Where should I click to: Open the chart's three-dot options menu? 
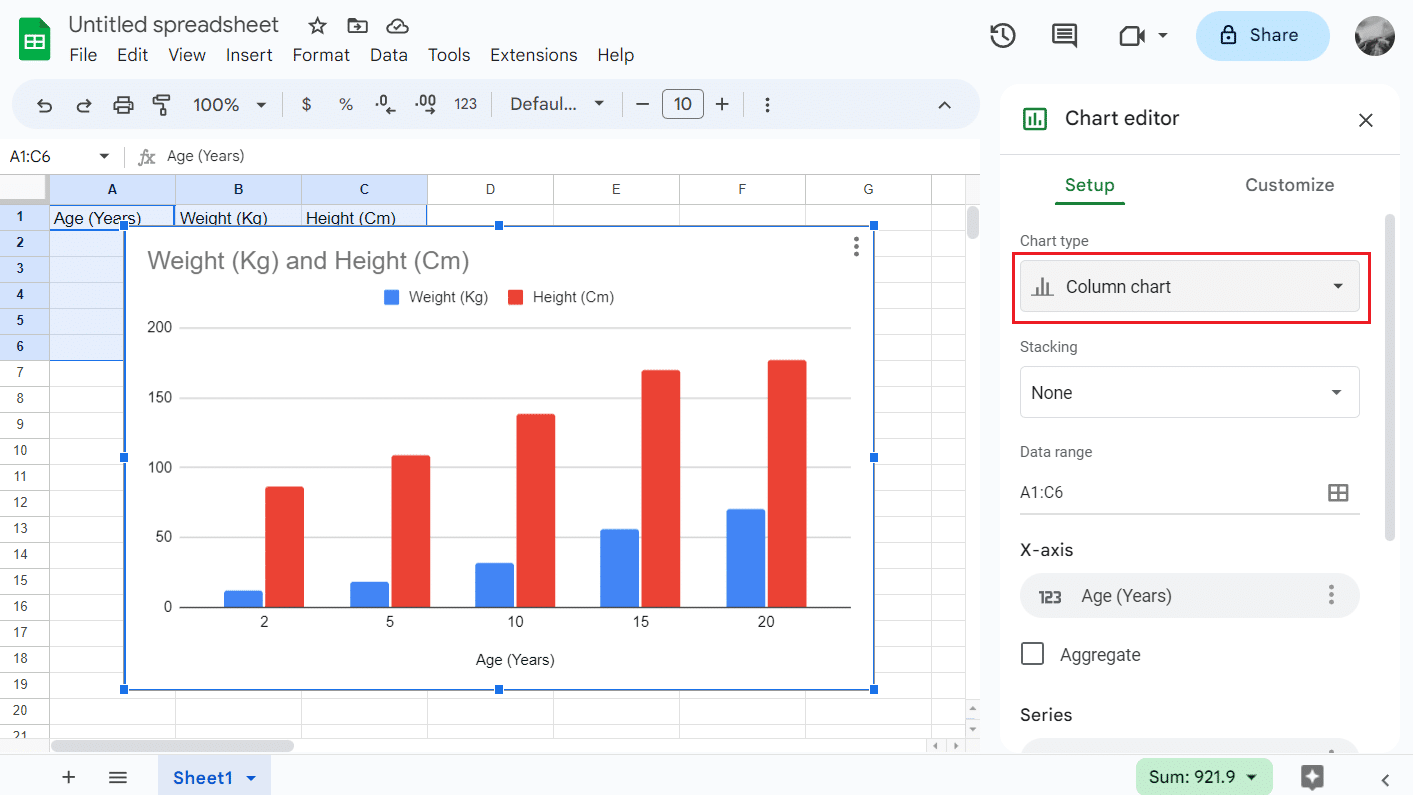click(x=856, y=247)
